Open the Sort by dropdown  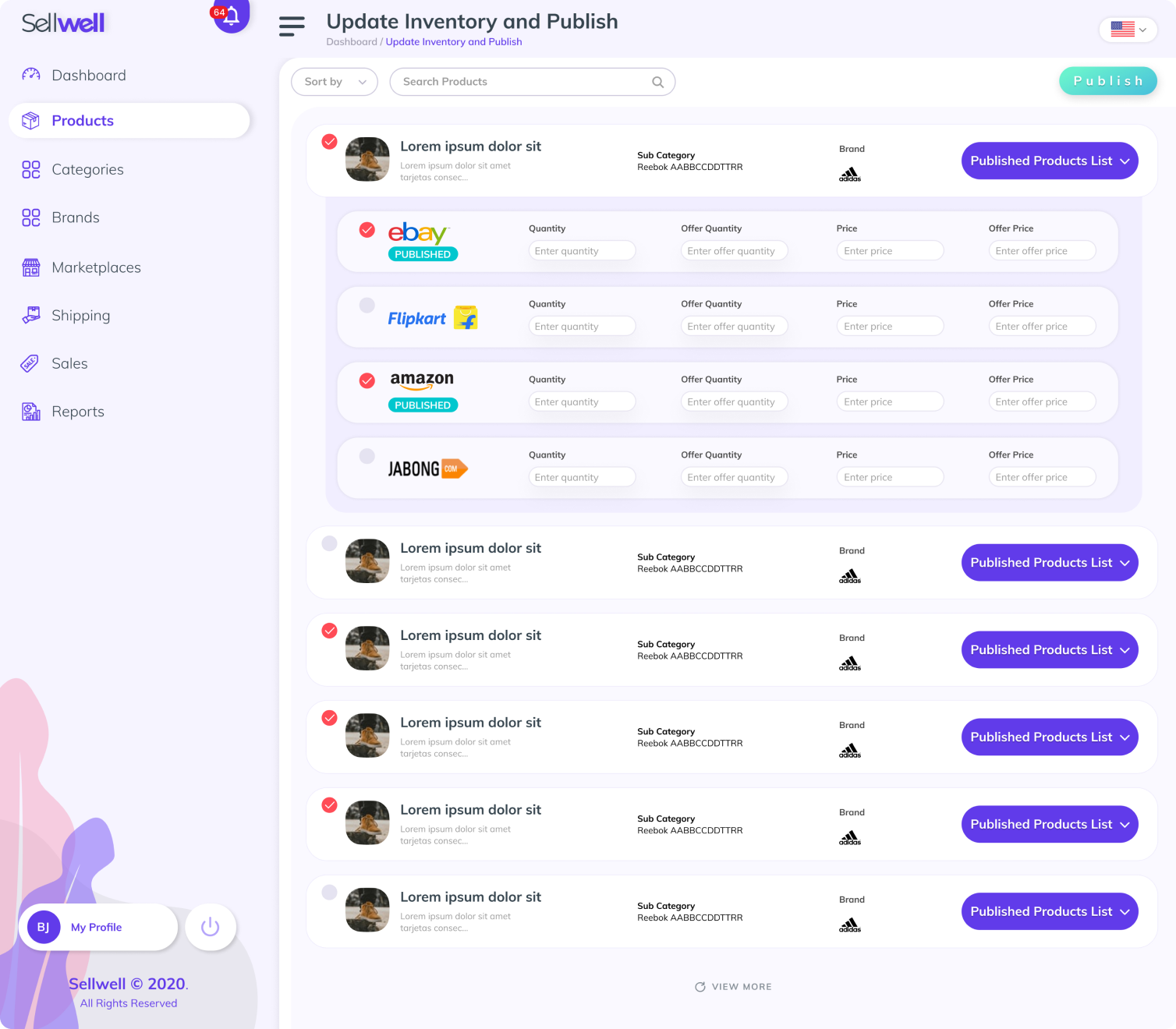[x=335, y=82]
